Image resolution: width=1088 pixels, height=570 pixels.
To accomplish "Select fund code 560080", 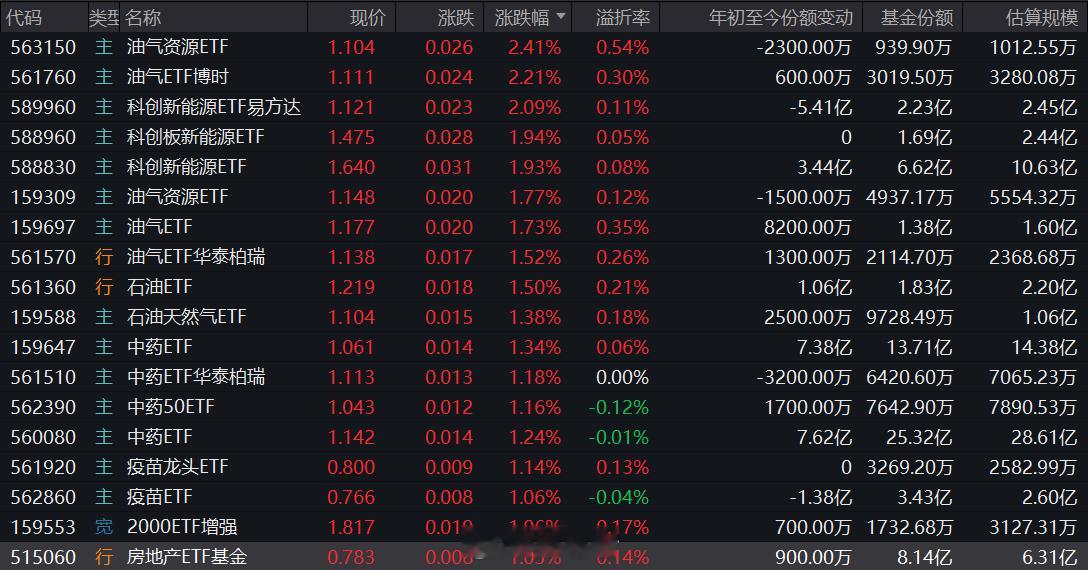I will (41, 437).
